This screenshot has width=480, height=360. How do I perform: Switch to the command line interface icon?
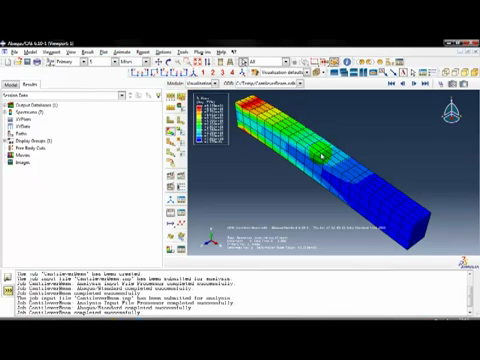pyautogui.click(x=8, y=291)
